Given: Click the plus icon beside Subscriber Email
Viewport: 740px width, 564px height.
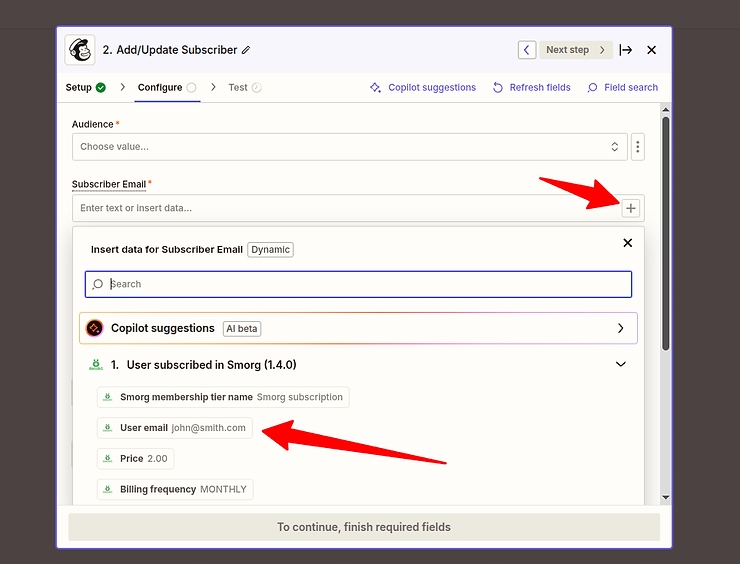Looking at the screenshot, I should click(631, 208).
